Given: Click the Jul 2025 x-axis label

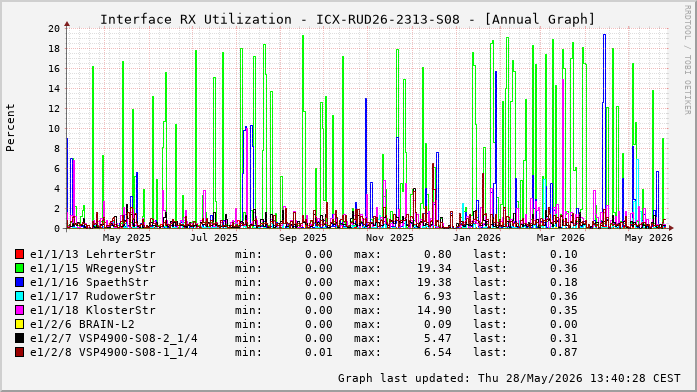Looking at the screenshot, I should (214, 238).
